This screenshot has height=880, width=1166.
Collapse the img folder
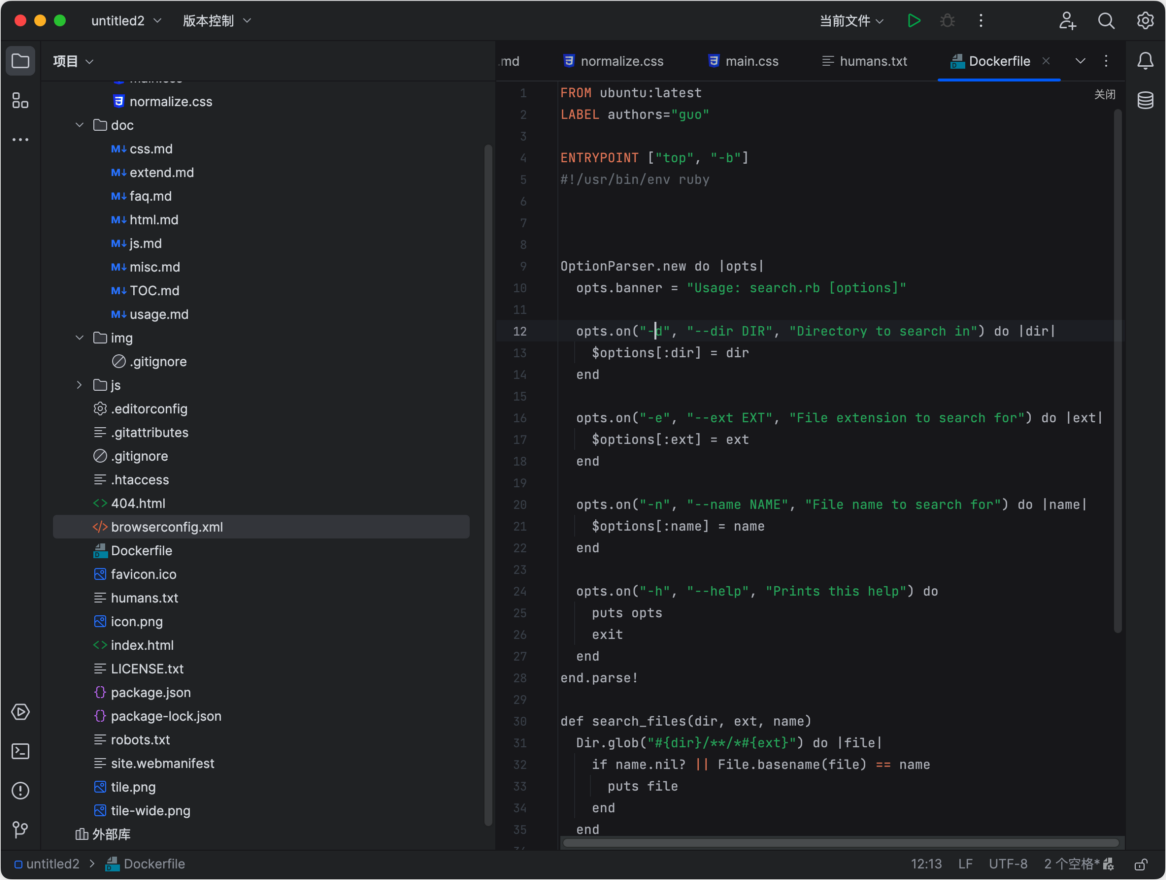[x=80, y=338]
